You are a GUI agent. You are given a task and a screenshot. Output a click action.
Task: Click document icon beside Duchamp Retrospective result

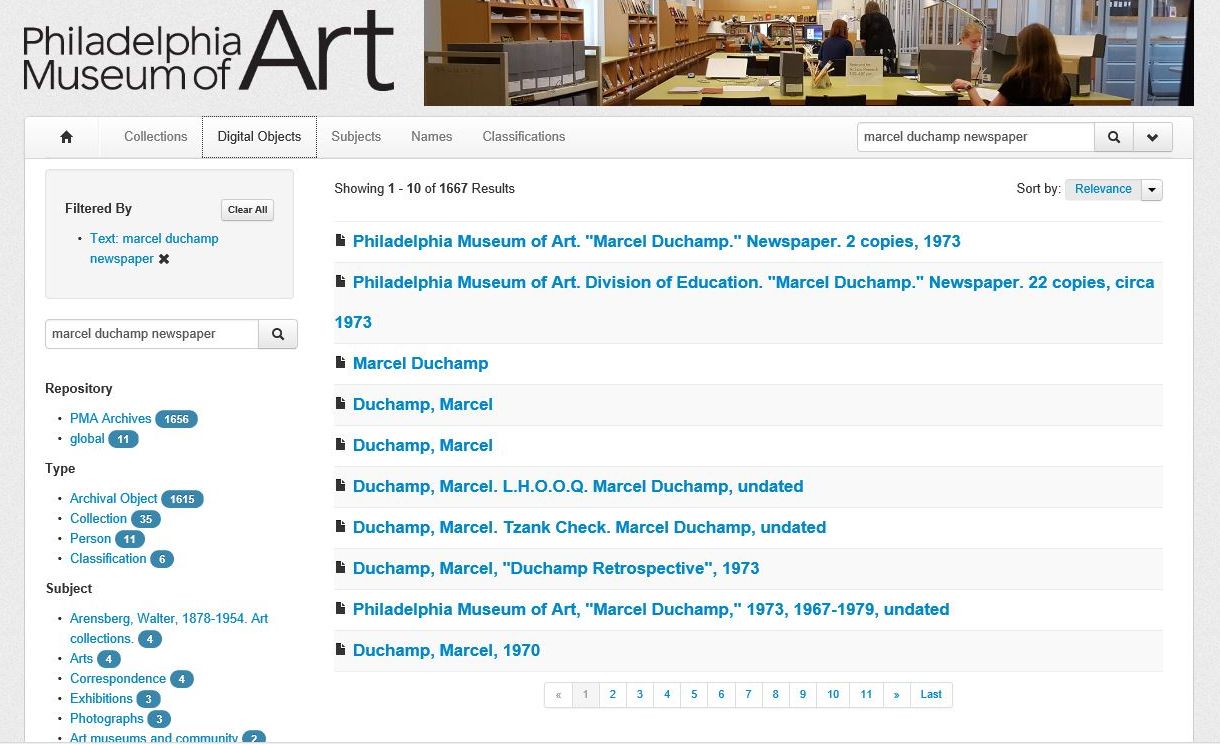pyautogui.click(x=340, y=567)
